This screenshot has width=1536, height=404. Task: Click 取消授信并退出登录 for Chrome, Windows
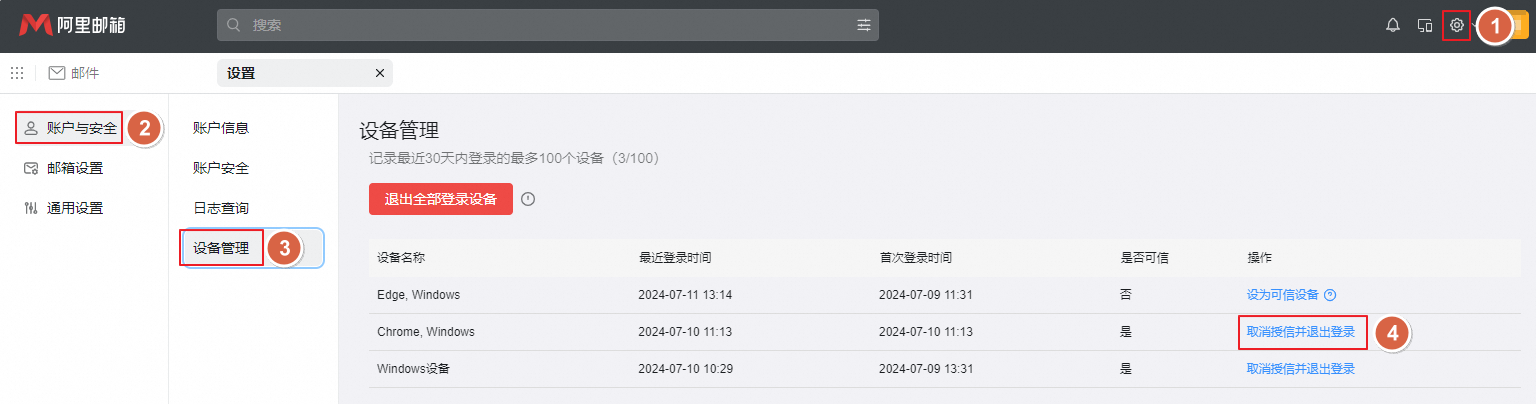click(1301, 332)
